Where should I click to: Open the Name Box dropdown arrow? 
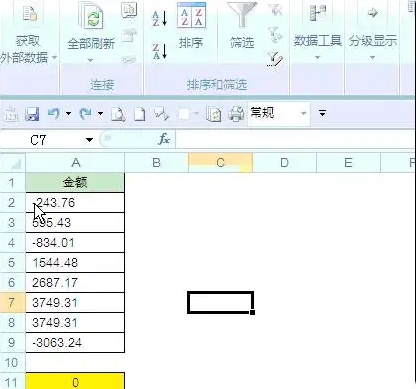(89, 140)
